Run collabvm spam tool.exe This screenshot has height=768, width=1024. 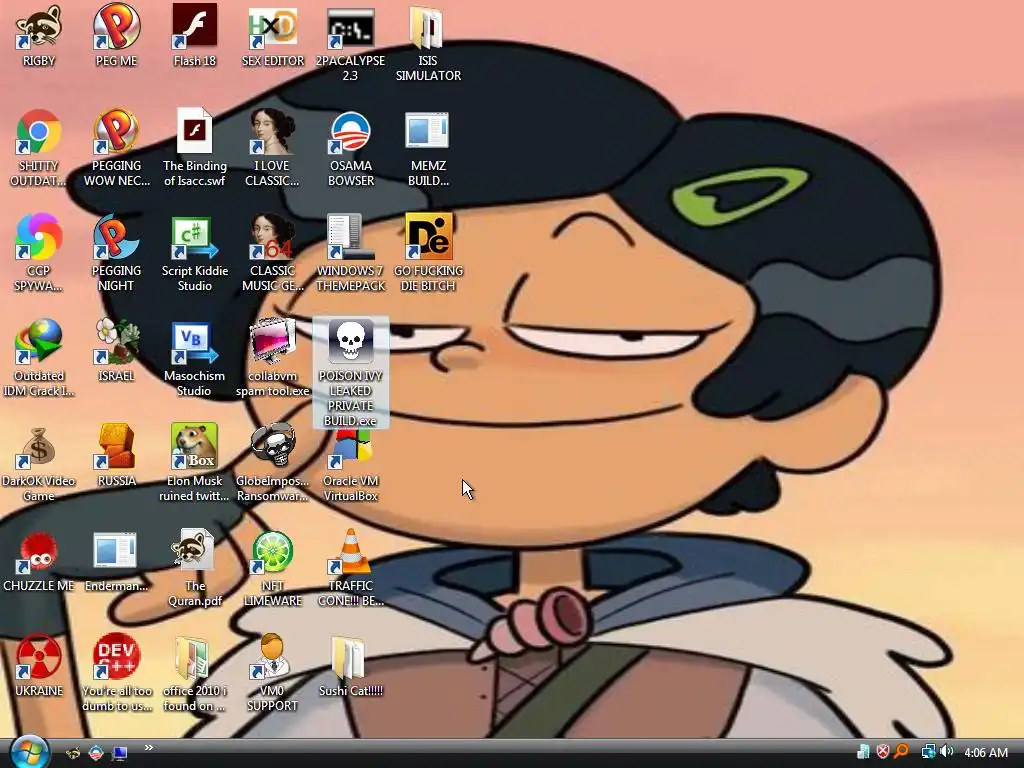point(273,342)
